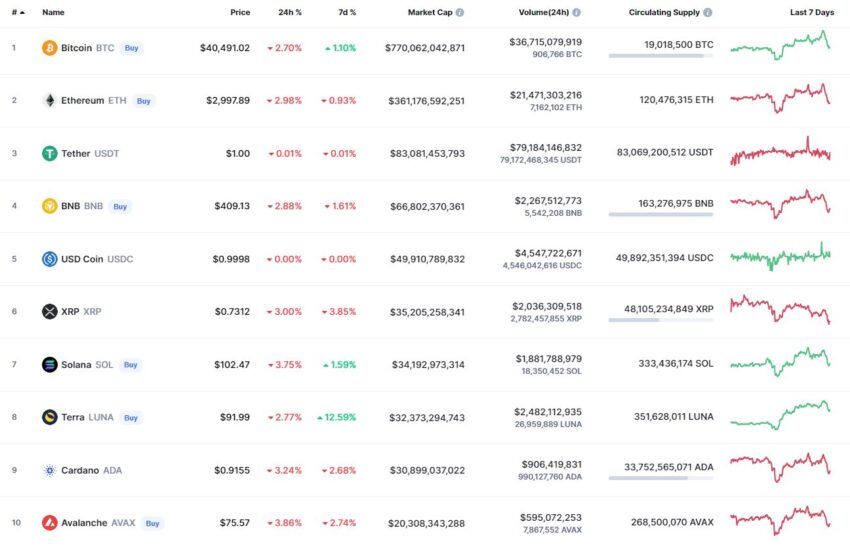850x549 pixels.
Task: Open the Circulating Supply info icon
Action: pos(707,12)
